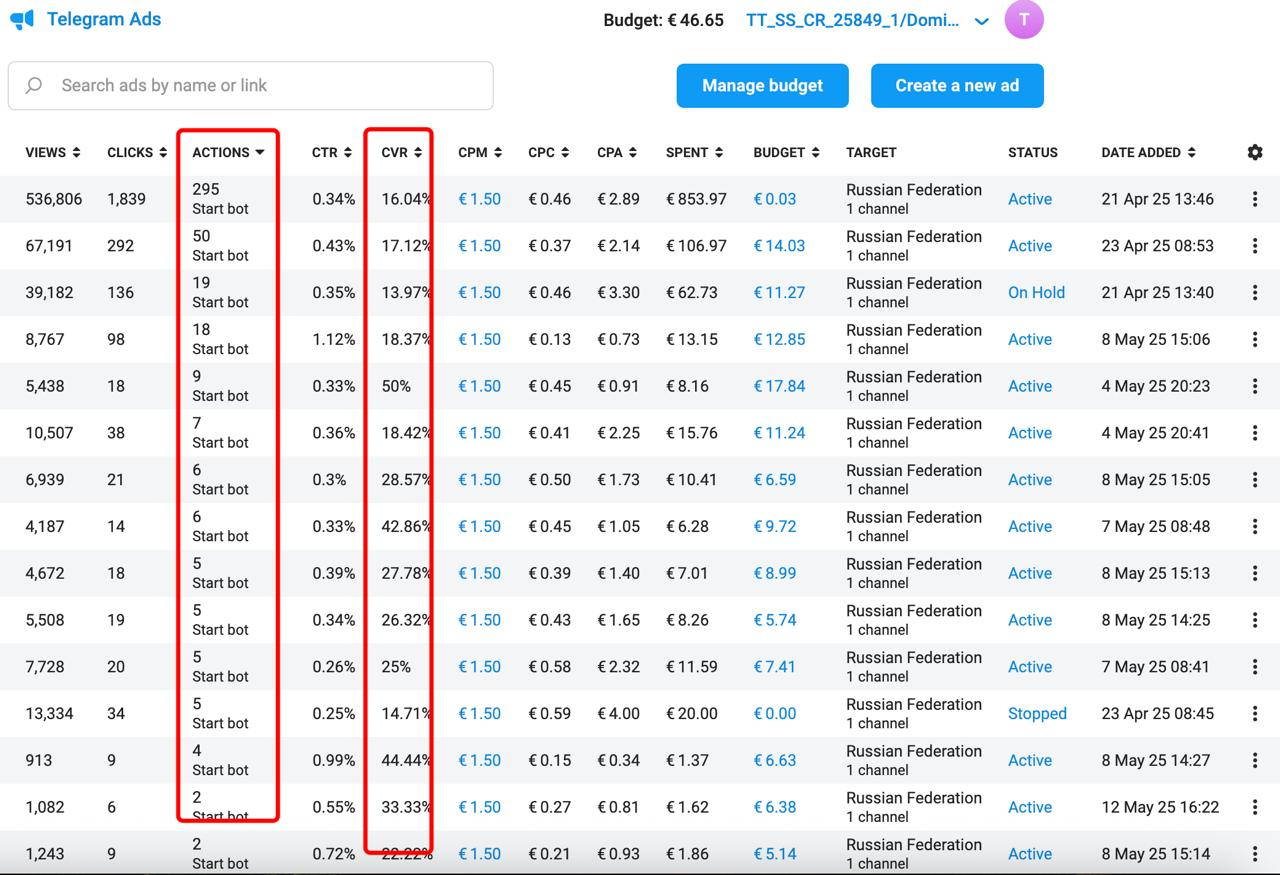Sort table by Spent column
The height and width of the screenshot is (875, 1280).
[694, 153]
